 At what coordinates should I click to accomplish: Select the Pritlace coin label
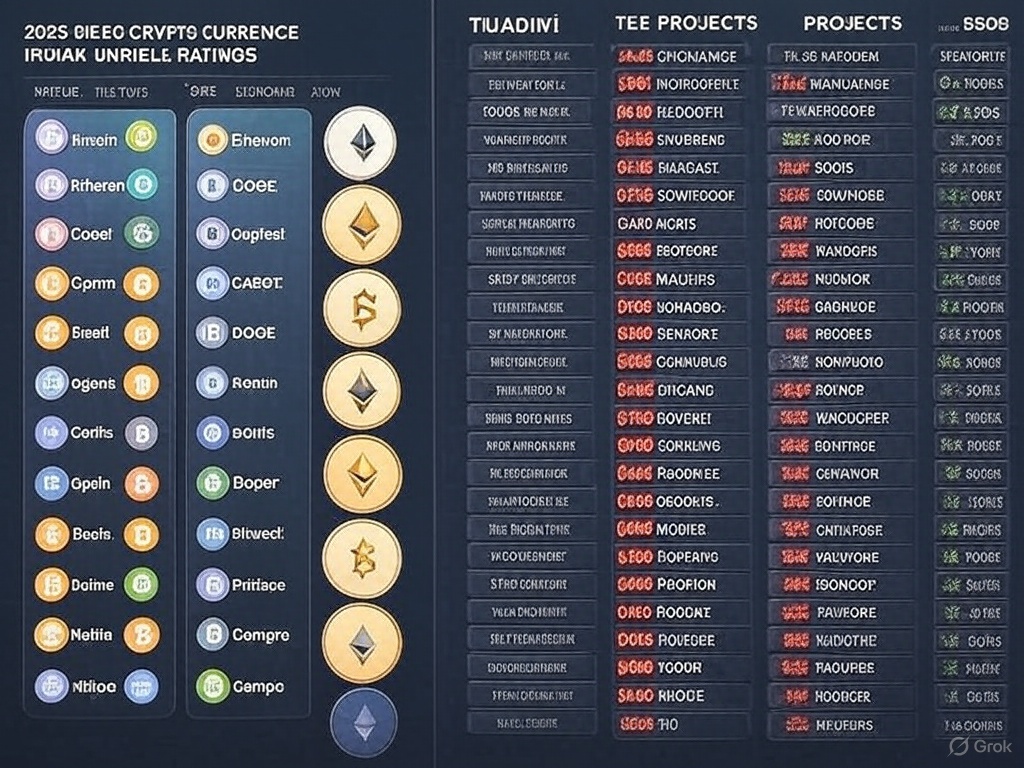(x=258, y=585)
